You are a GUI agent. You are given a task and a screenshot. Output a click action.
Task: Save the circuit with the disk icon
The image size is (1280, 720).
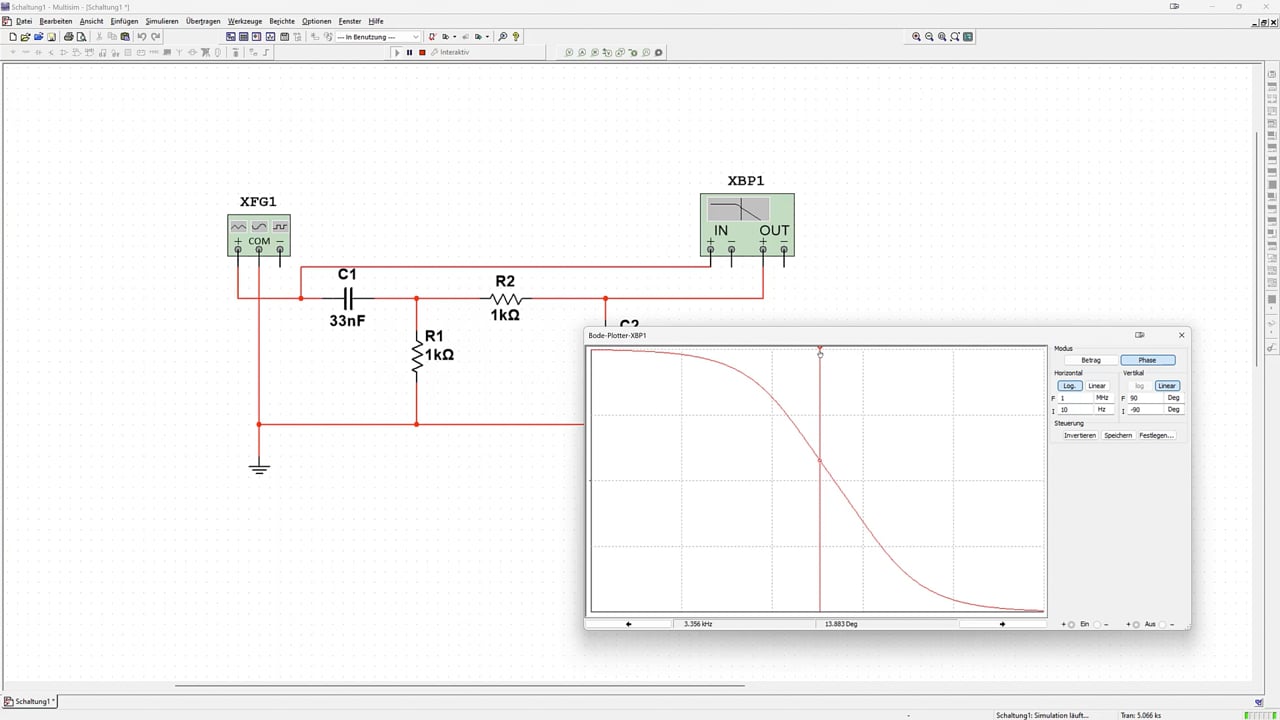pyautogui.click(x=51, y=37)
